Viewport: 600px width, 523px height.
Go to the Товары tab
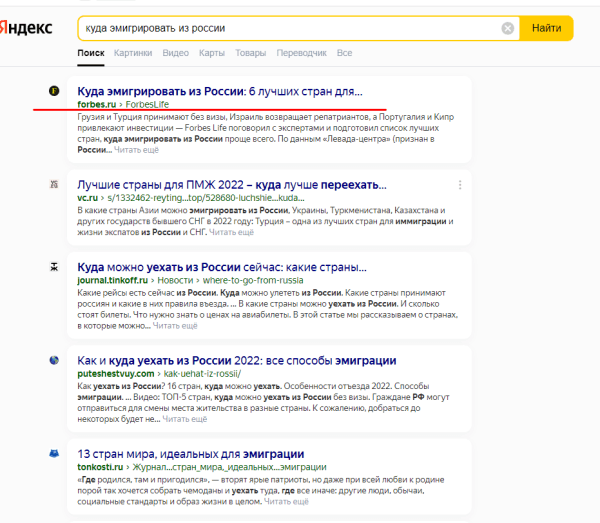[250, 51]
